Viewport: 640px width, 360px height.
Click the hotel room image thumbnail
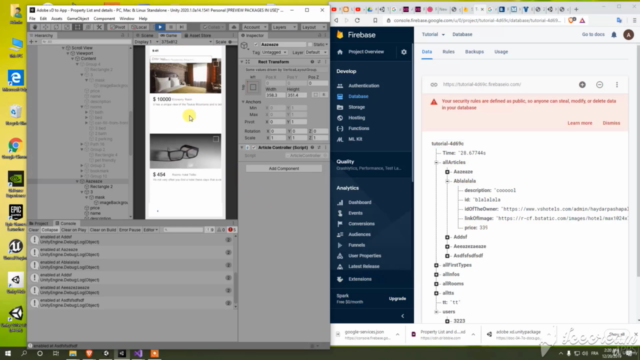185,75
